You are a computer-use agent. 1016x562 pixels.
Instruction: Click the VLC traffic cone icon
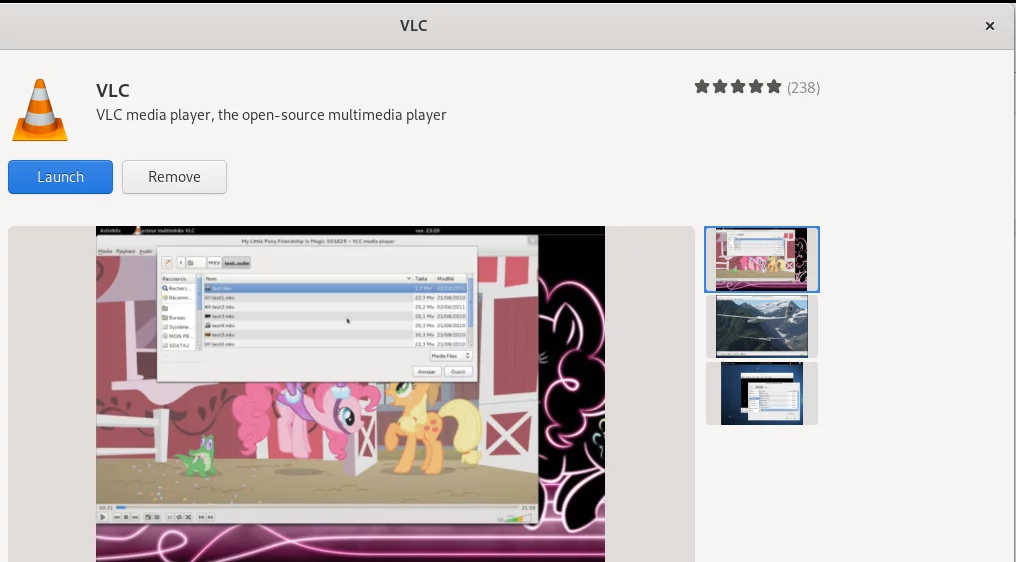(x=40, y=110)
